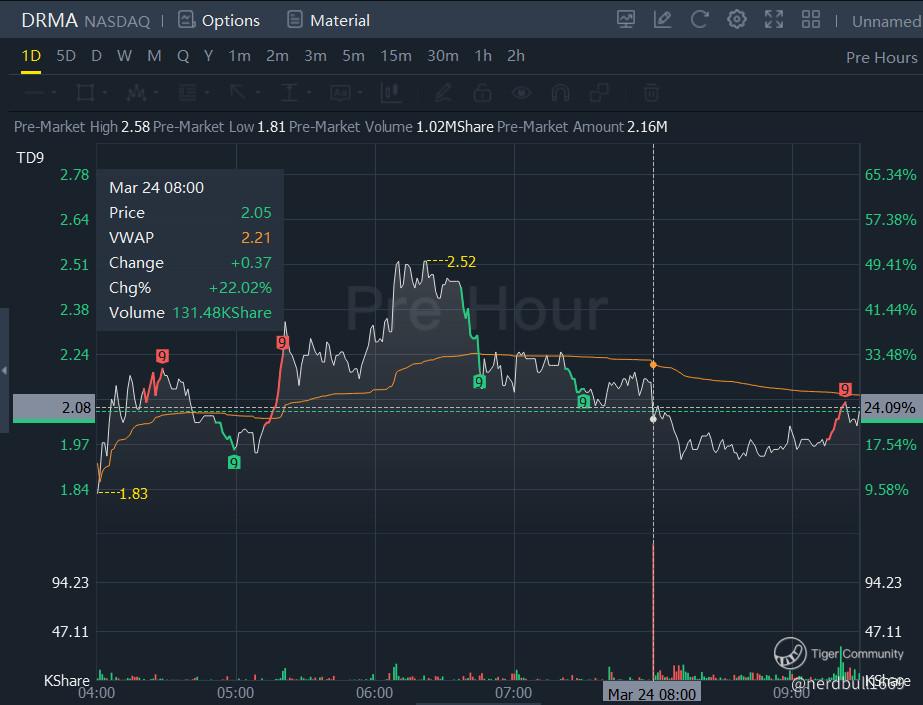Open the chart monitor icon in header
This screenshot has width=923, height=705.
click(x=626, y=20)
